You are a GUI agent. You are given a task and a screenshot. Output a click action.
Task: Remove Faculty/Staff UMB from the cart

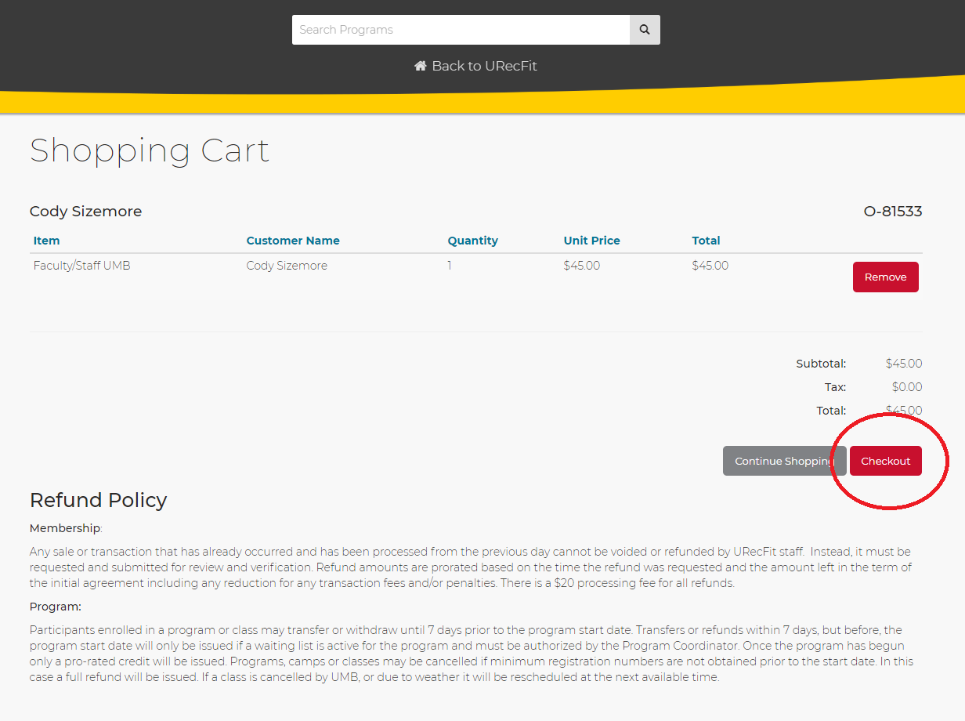pyautogui.click(x=885, y=277)
